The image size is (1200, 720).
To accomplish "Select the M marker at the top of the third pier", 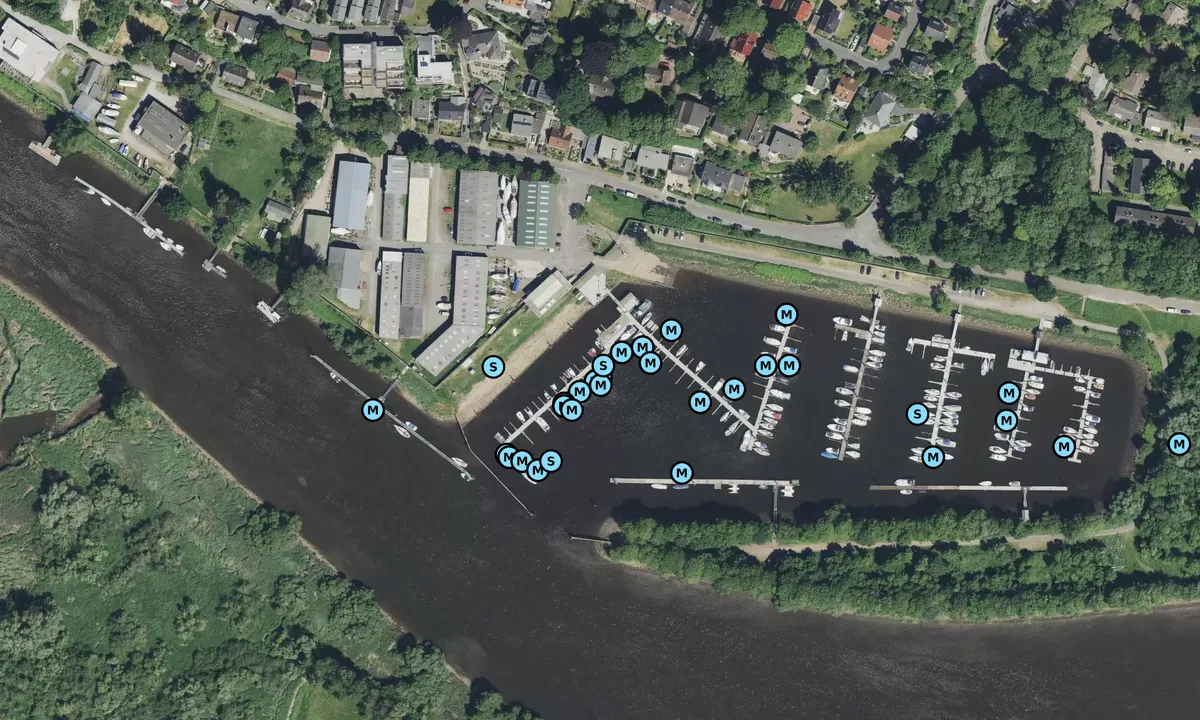I will 786,315.
